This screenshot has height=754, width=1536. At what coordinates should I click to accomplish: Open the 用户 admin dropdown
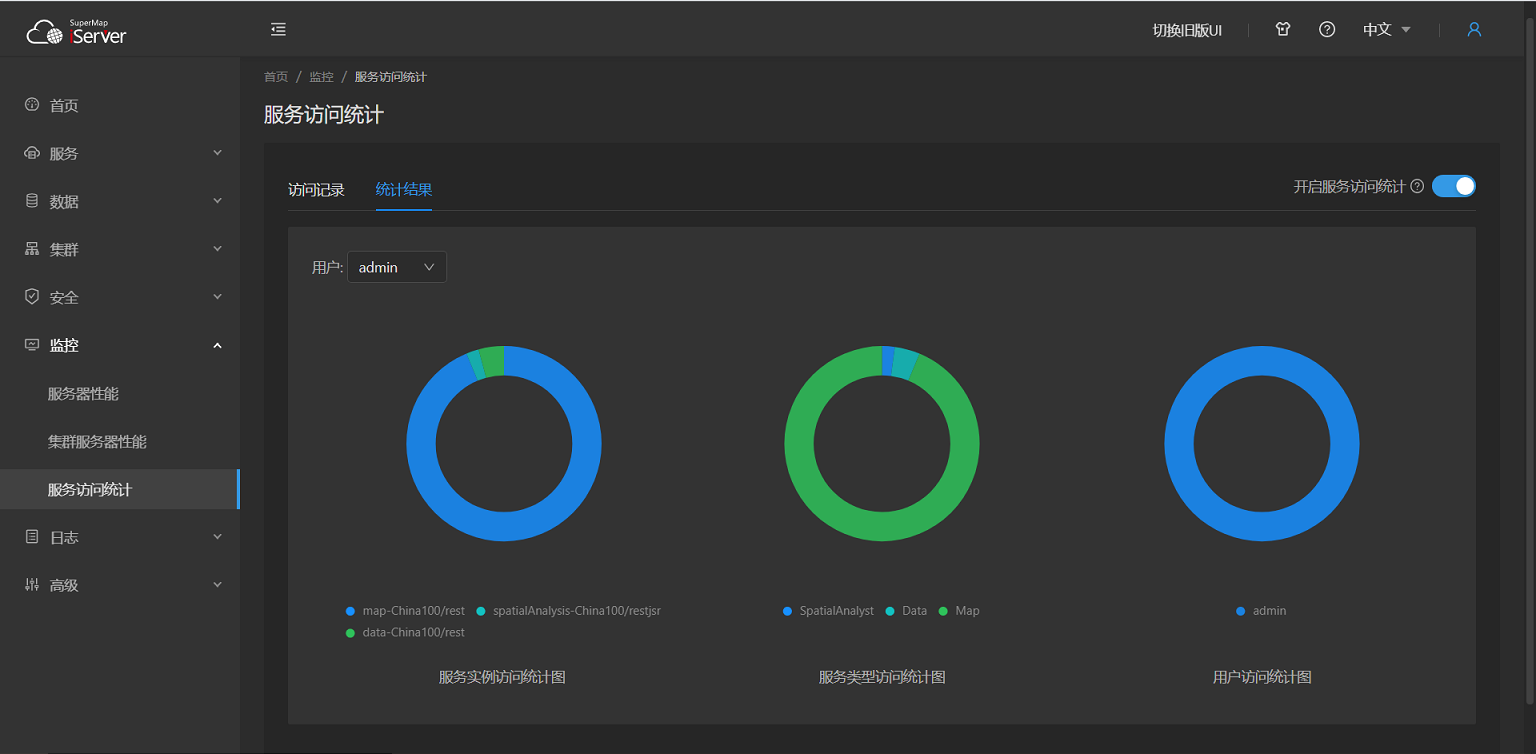click(x=397, y=267)
